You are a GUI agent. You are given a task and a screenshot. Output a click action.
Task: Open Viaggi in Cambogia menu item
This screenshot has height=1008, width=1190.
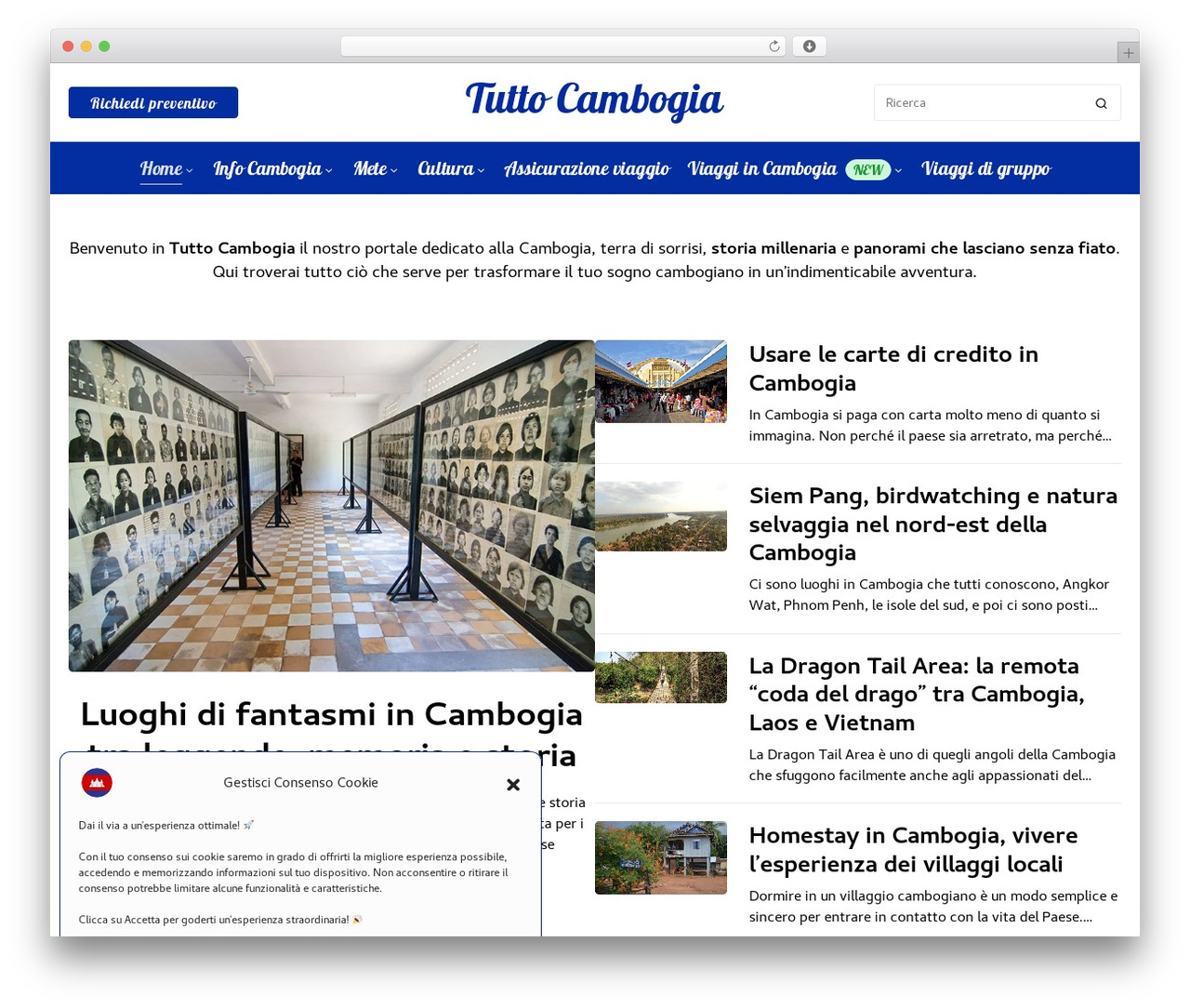pyautogui.click(x=762, y=168)
